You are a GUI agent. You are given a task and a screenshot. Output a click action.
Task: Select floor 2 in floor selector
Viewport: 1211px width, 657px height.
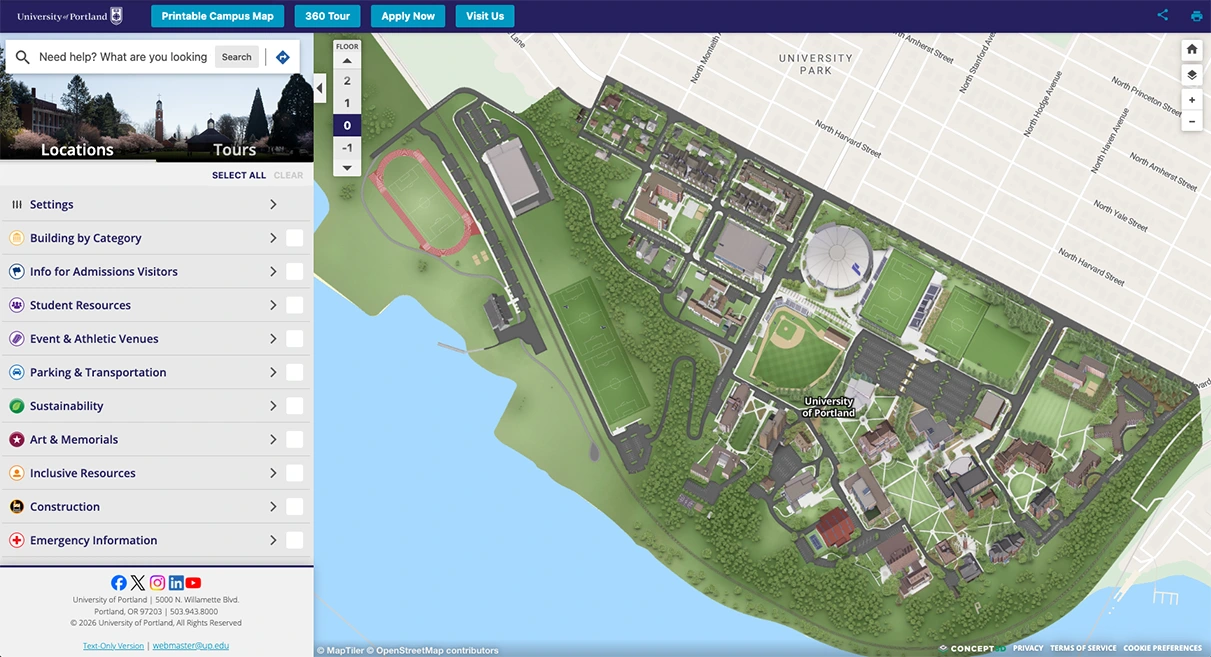347,81
